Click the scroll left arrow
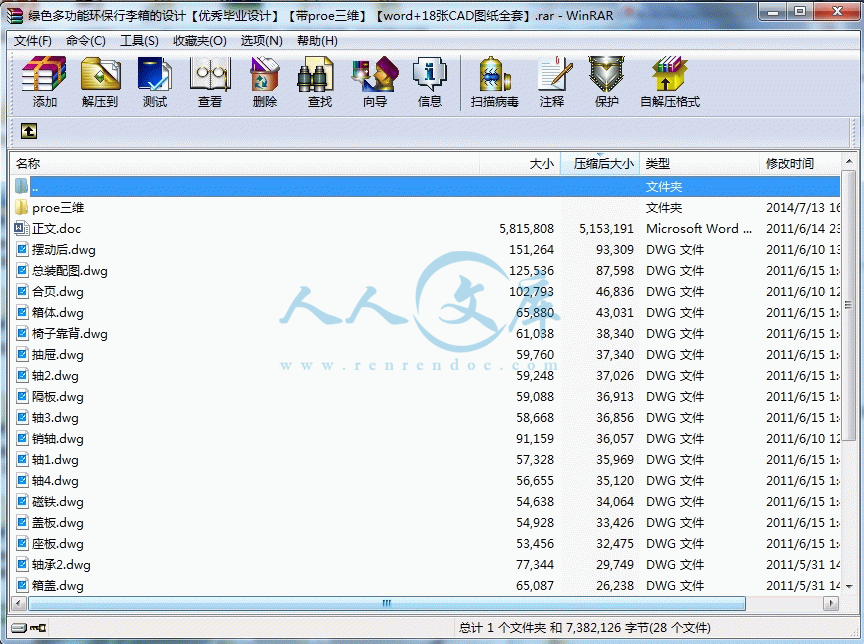864x644 pixels. 19,603
